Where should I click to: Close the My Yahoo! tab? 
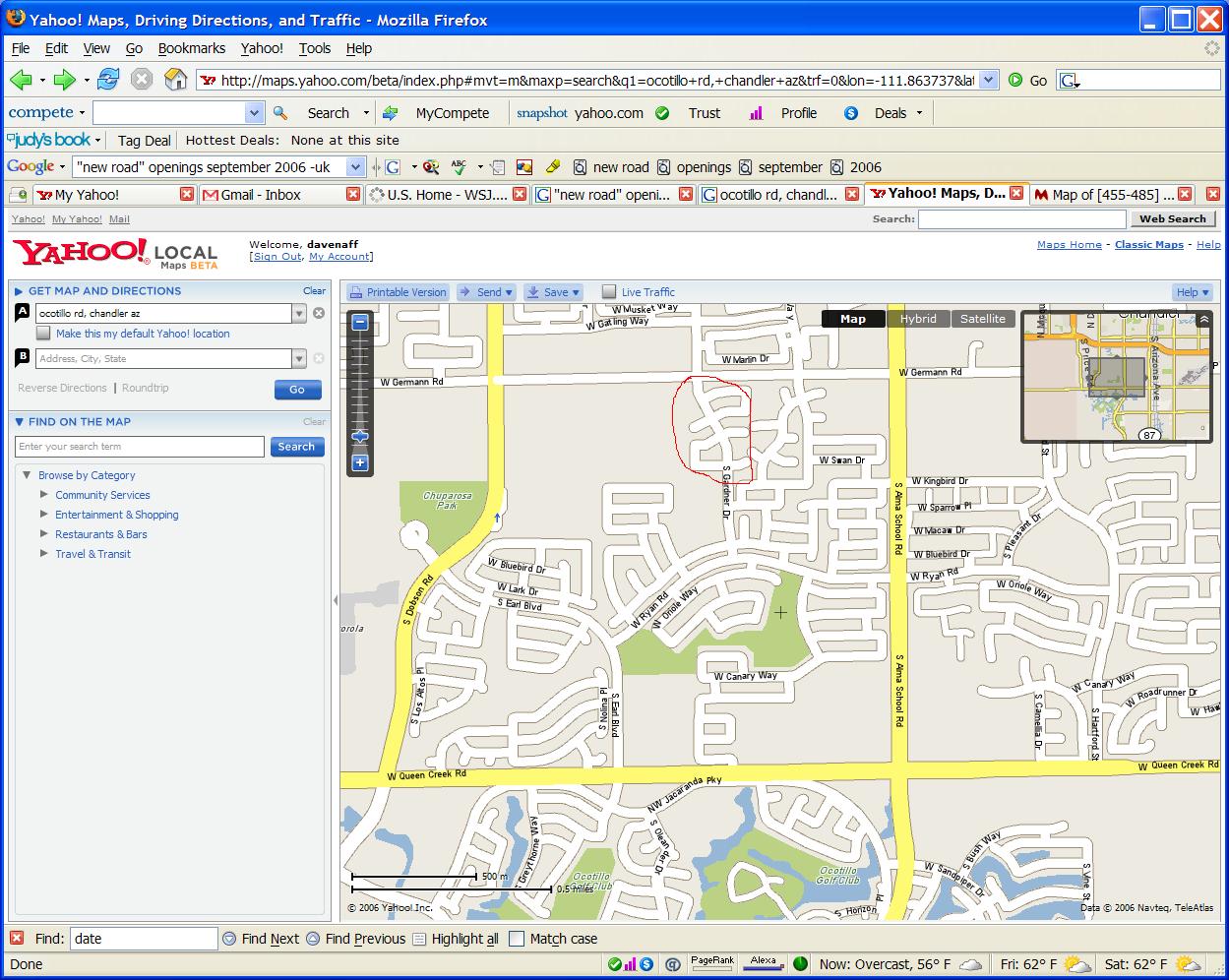tap(187, 195)
